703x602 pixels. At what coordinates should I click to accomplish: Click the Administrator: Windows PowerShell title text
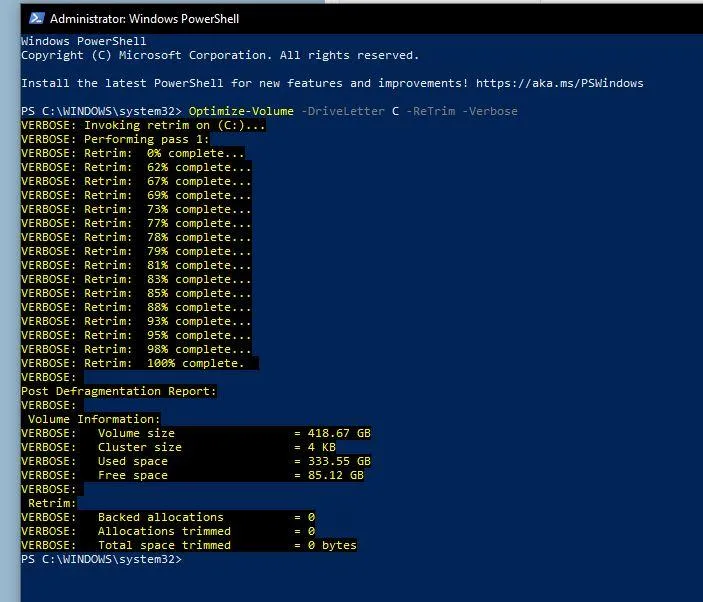(x=144, y=19)
